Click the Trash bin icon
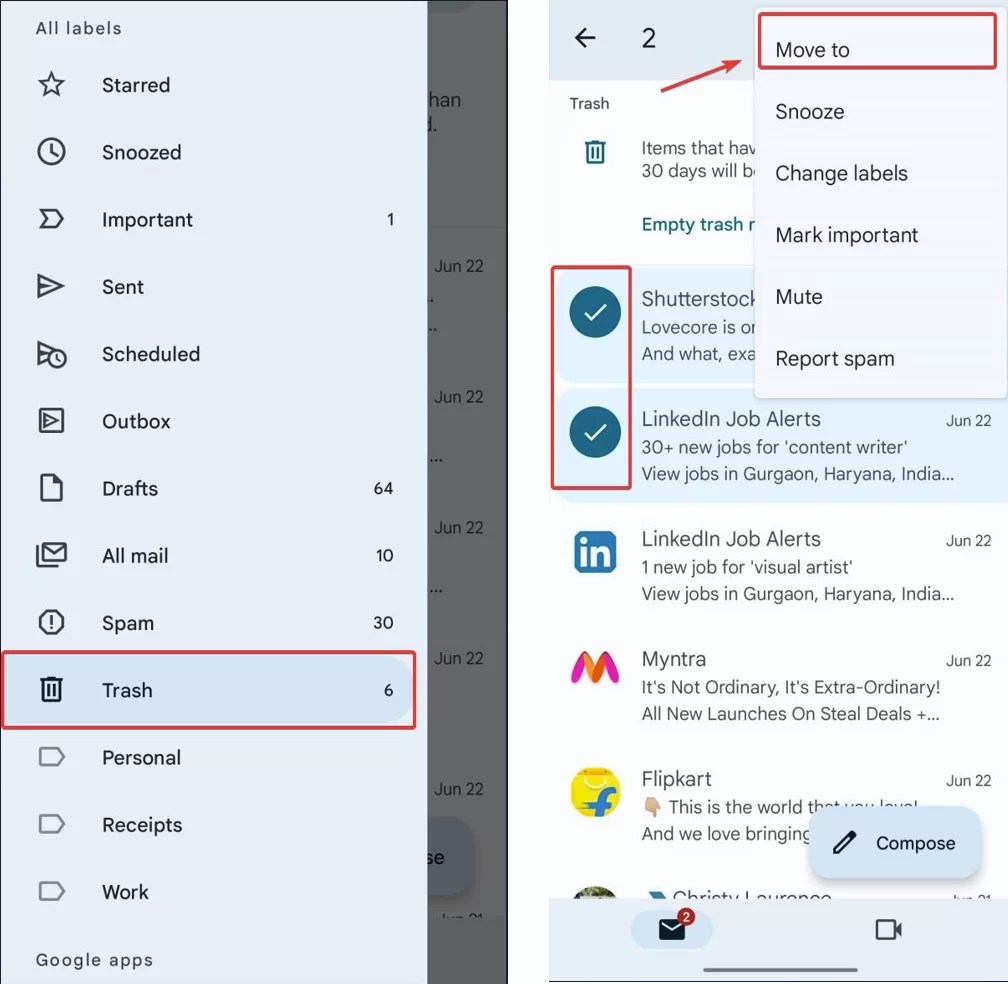 pyautogui.click(x=51, y=690)
